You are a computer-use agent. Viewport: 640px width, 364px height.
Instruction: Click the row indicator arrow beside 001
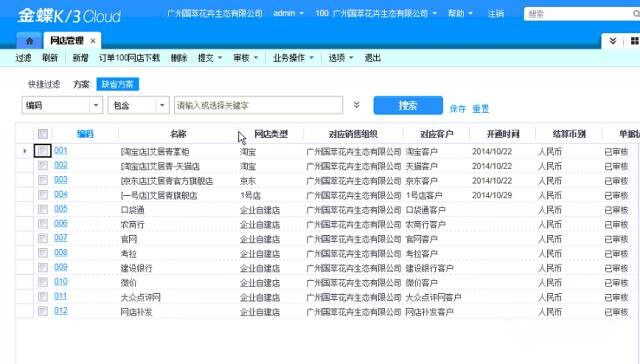point(25,151)
